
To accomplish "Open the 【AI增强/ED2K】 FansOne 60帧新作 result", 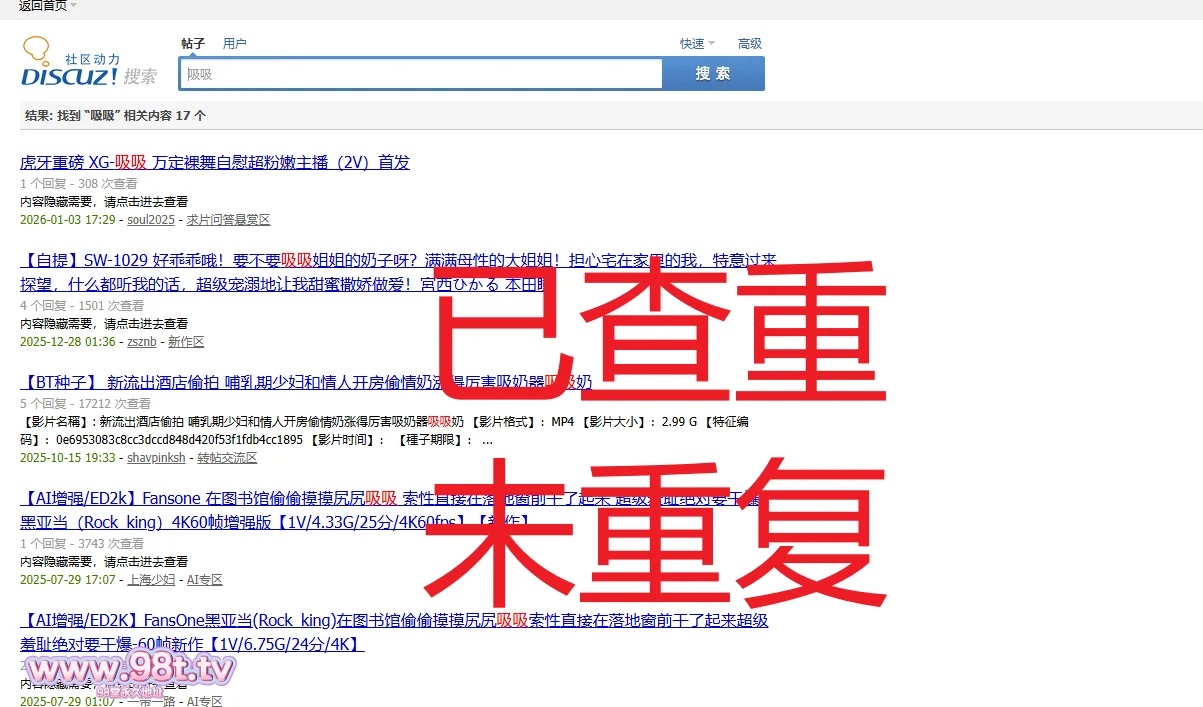I will 250,621.
